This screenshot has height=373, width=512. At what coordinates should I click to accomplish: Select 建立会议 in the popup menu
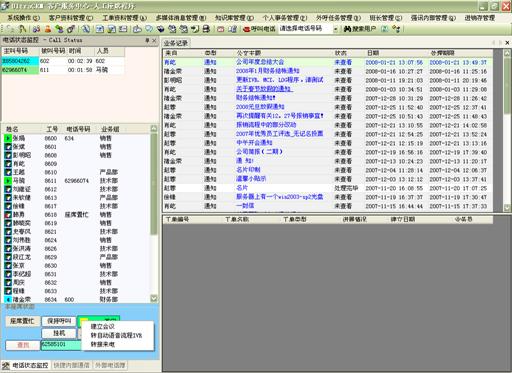coord(102,327)
